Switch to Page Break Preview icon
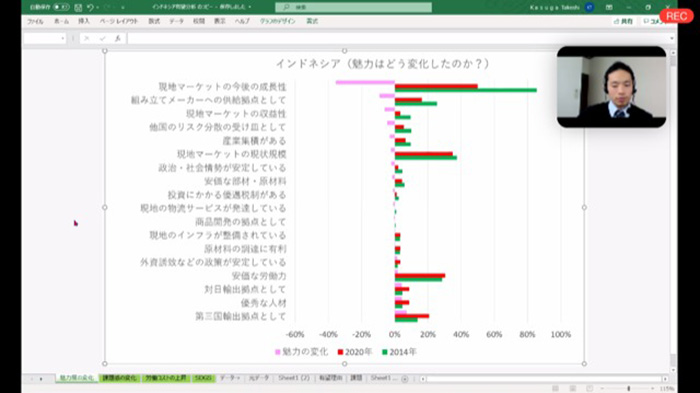The image size is (700, 393). 589,389
